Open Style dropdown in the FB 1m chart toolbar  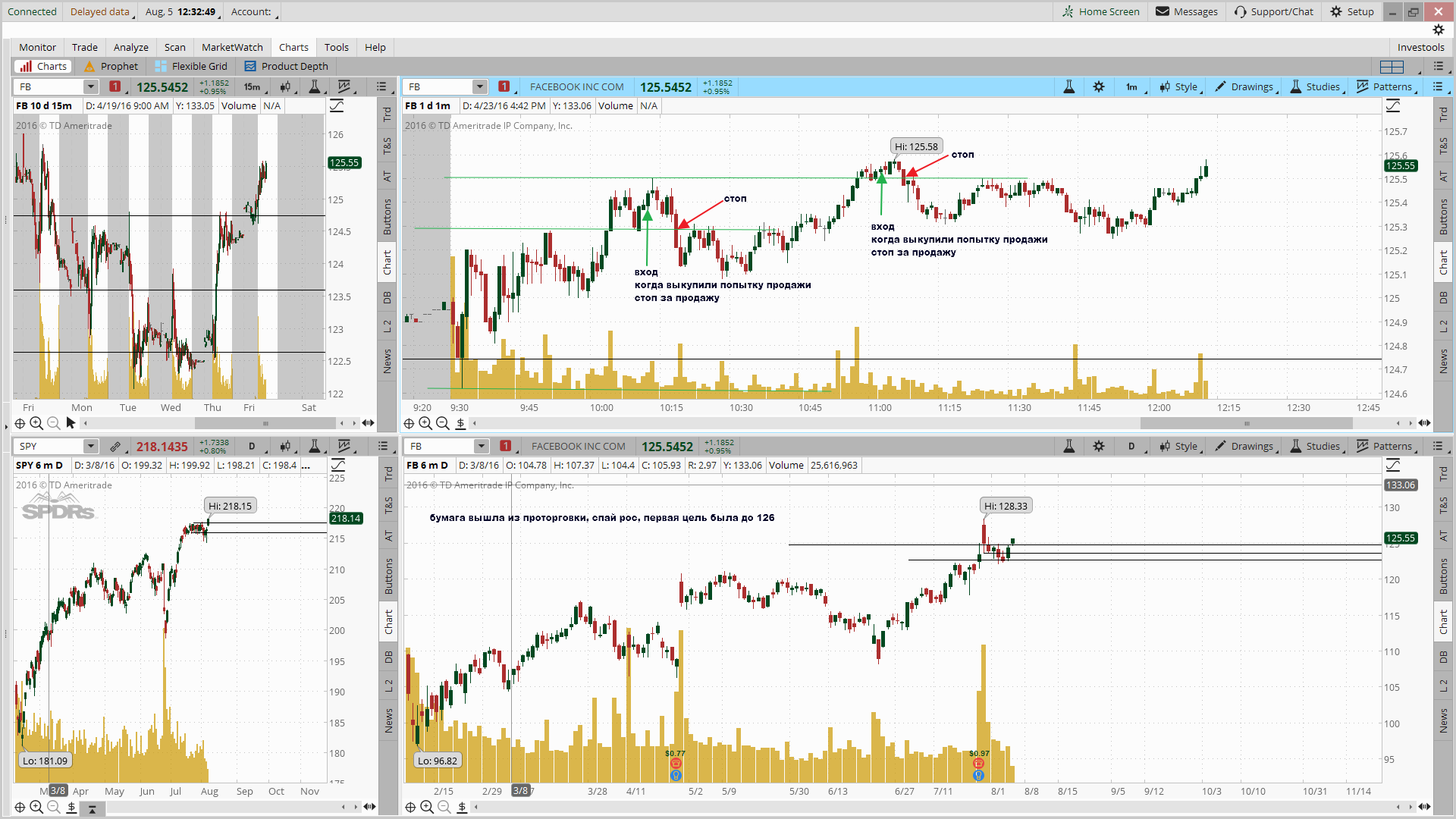(x=1180, y=86)
